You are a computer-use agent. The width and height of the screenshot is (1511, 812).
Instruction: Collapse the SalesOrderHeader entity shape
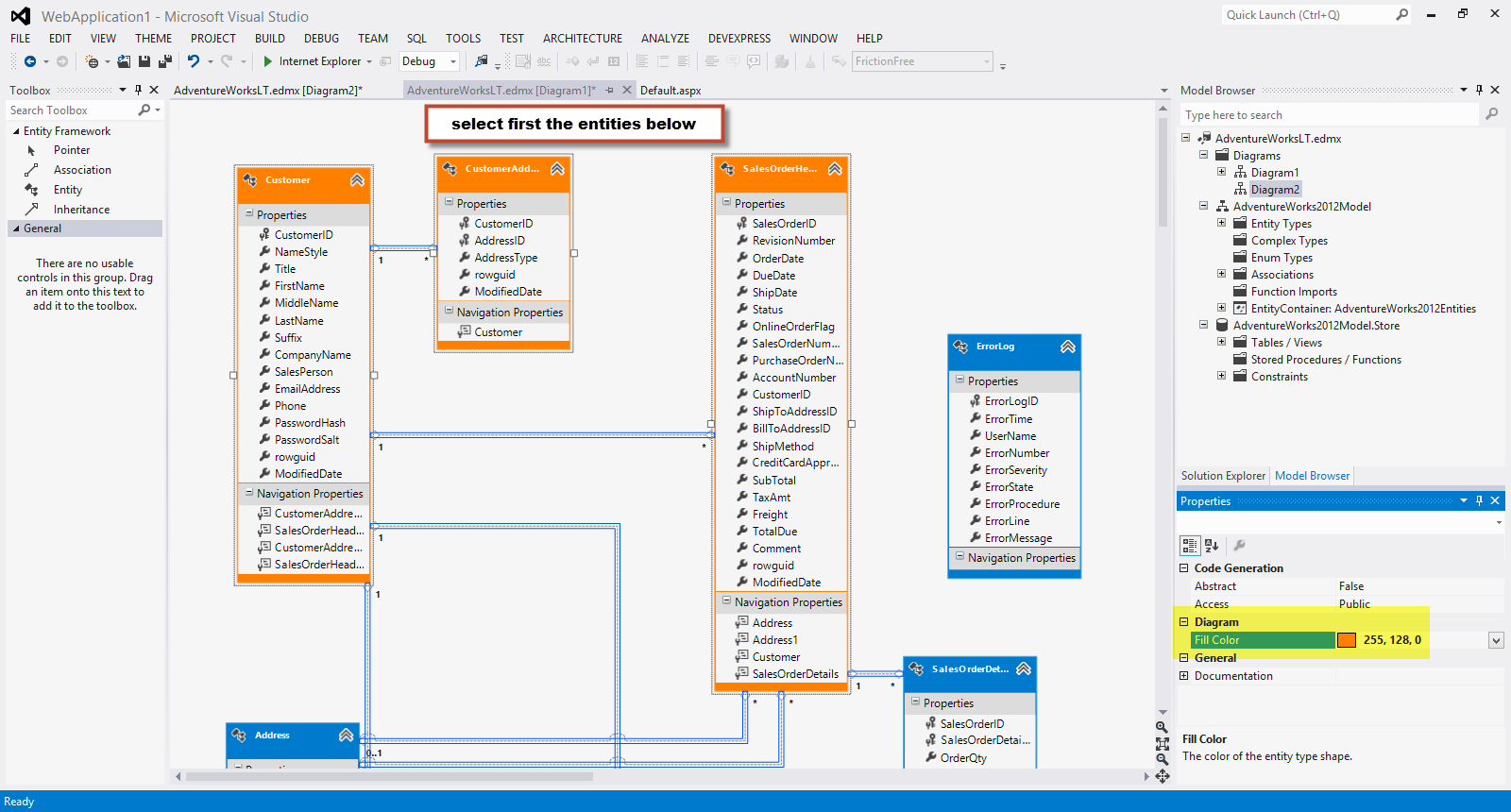835,169
